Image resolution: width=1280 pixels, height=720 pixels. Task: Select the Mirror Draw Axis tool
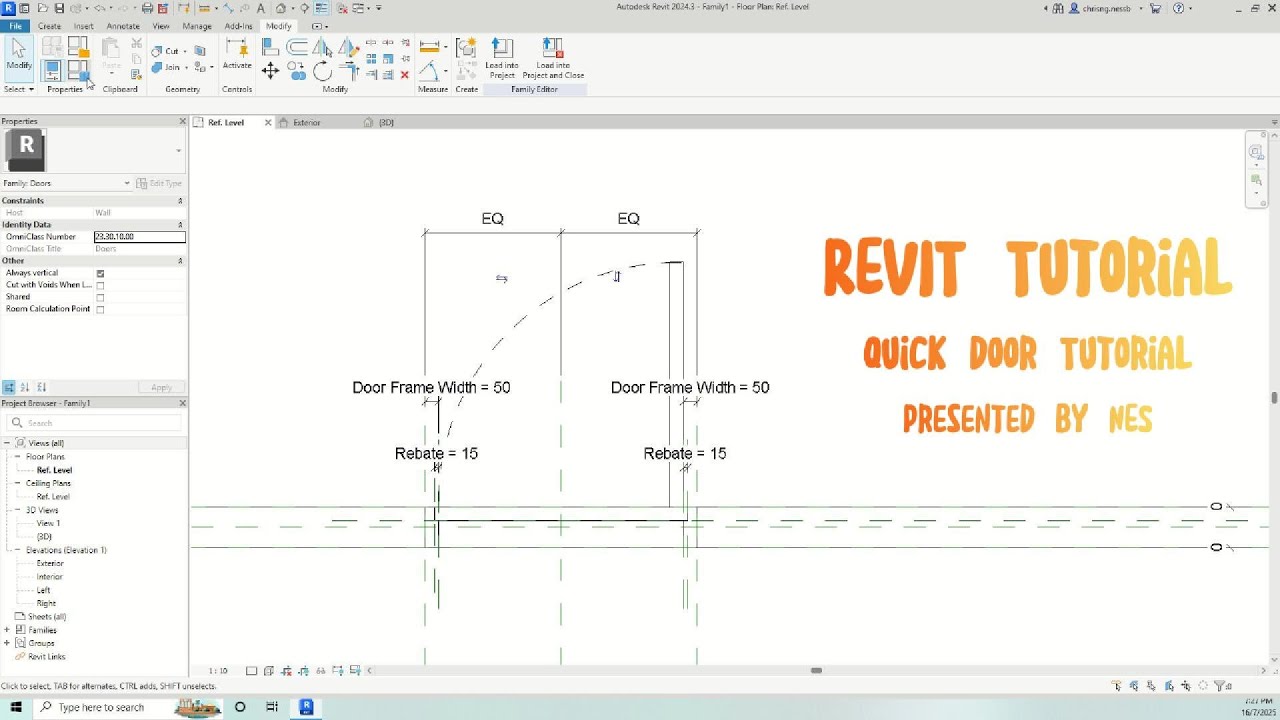348,47
